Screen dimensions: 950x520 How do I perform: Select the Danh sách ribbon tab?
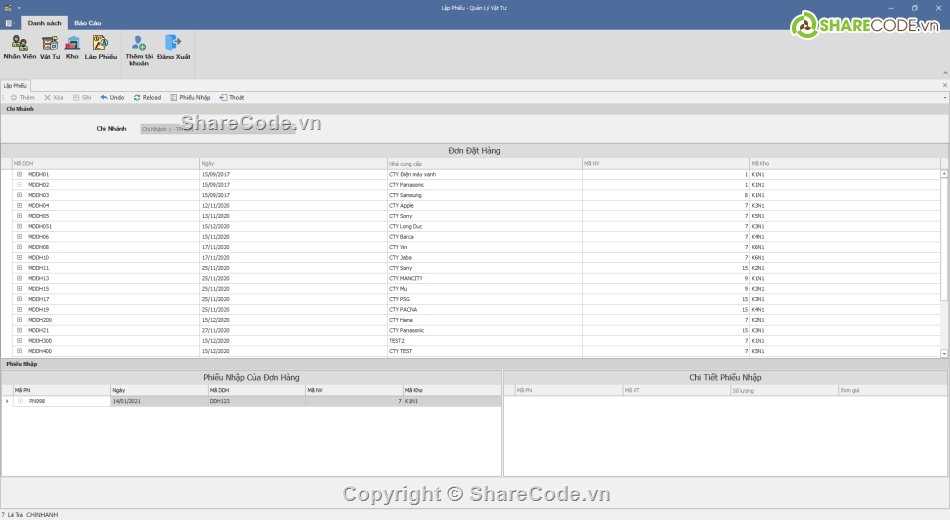pos(44,23)
